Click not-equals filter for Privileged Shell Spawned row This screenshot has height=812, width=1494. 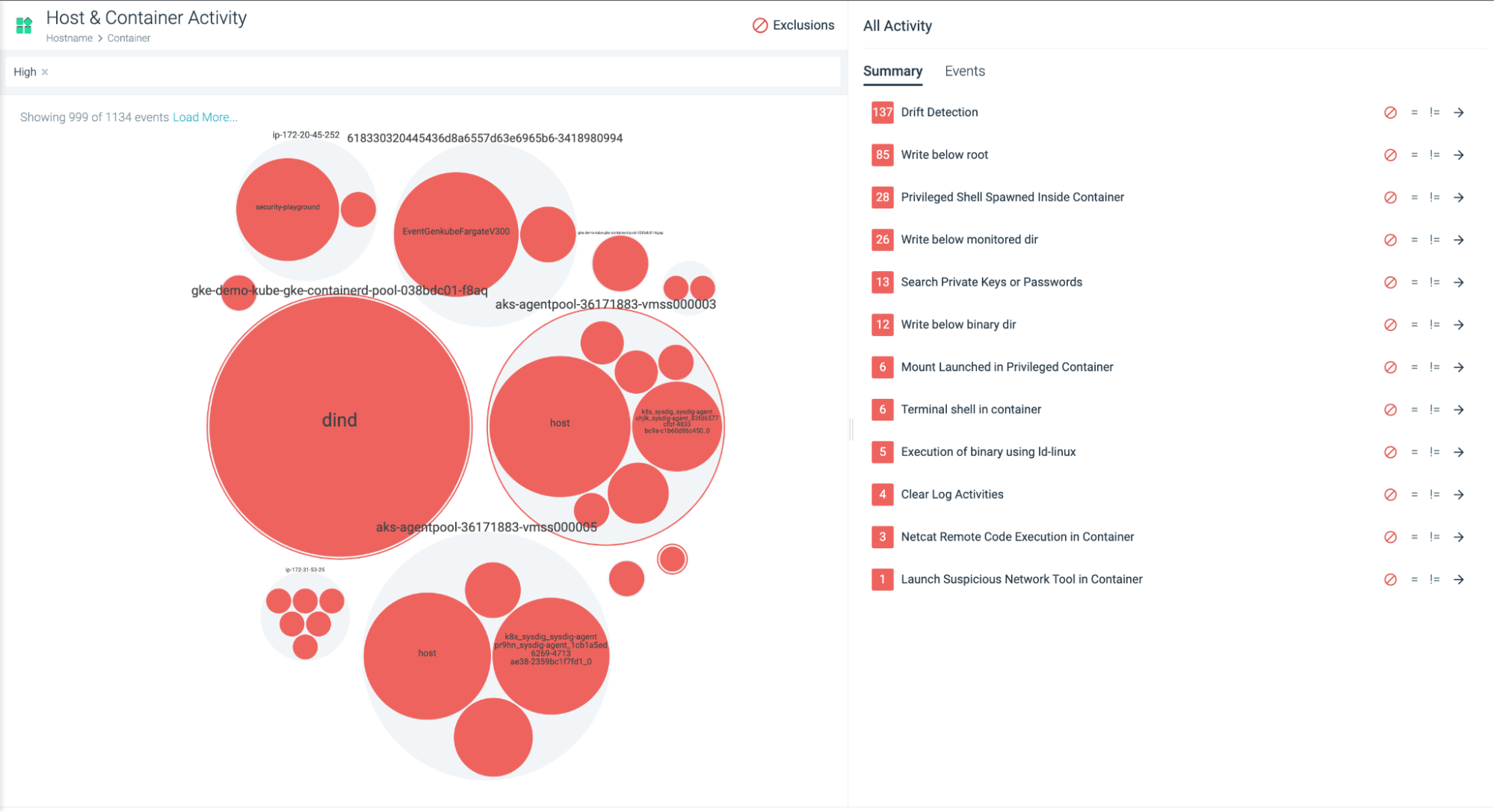(x=1434, y=197)
